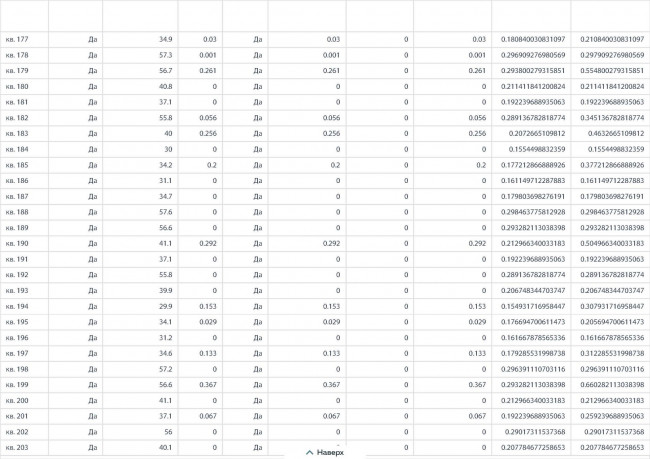Click area value 57.3 in кв. 178 row

[x=165, y=55]
